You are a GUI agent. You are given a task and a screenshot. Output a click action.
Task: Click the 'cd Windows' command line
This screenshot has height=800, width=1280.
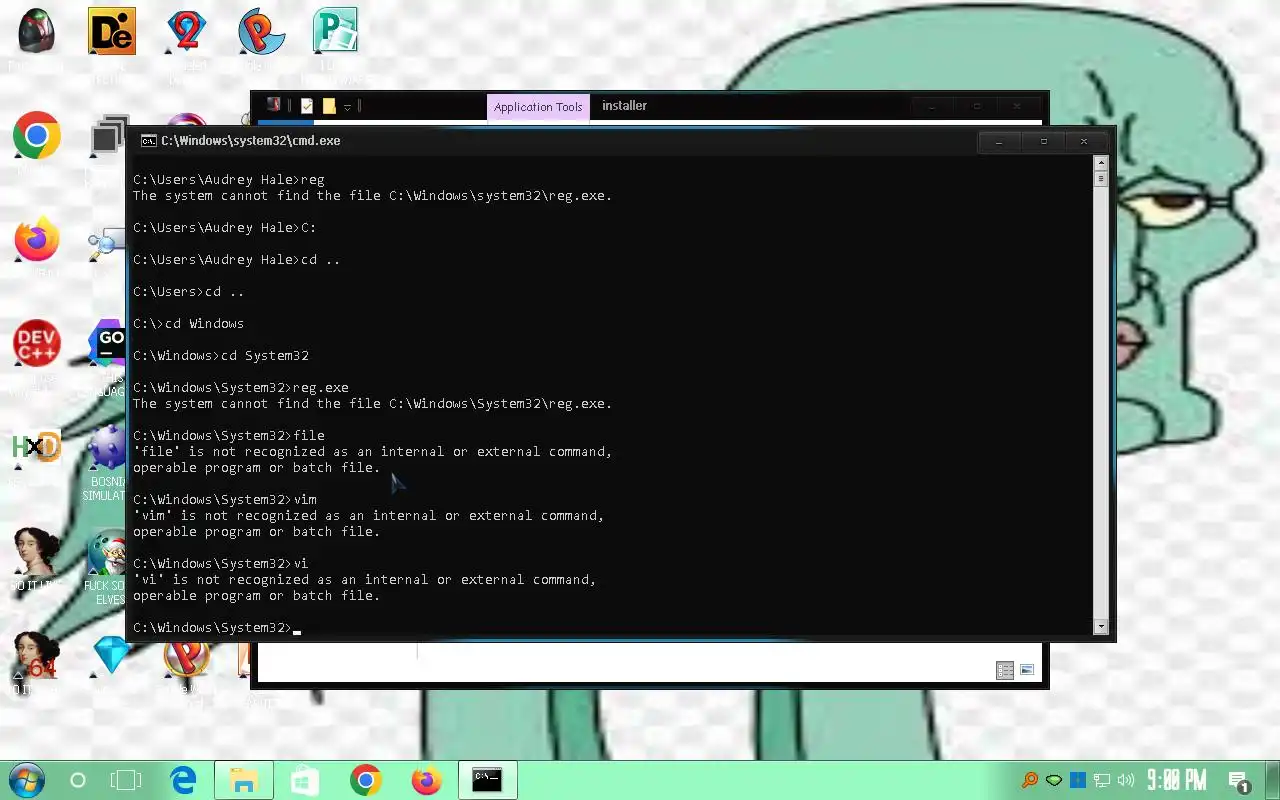tap(189, 324)
